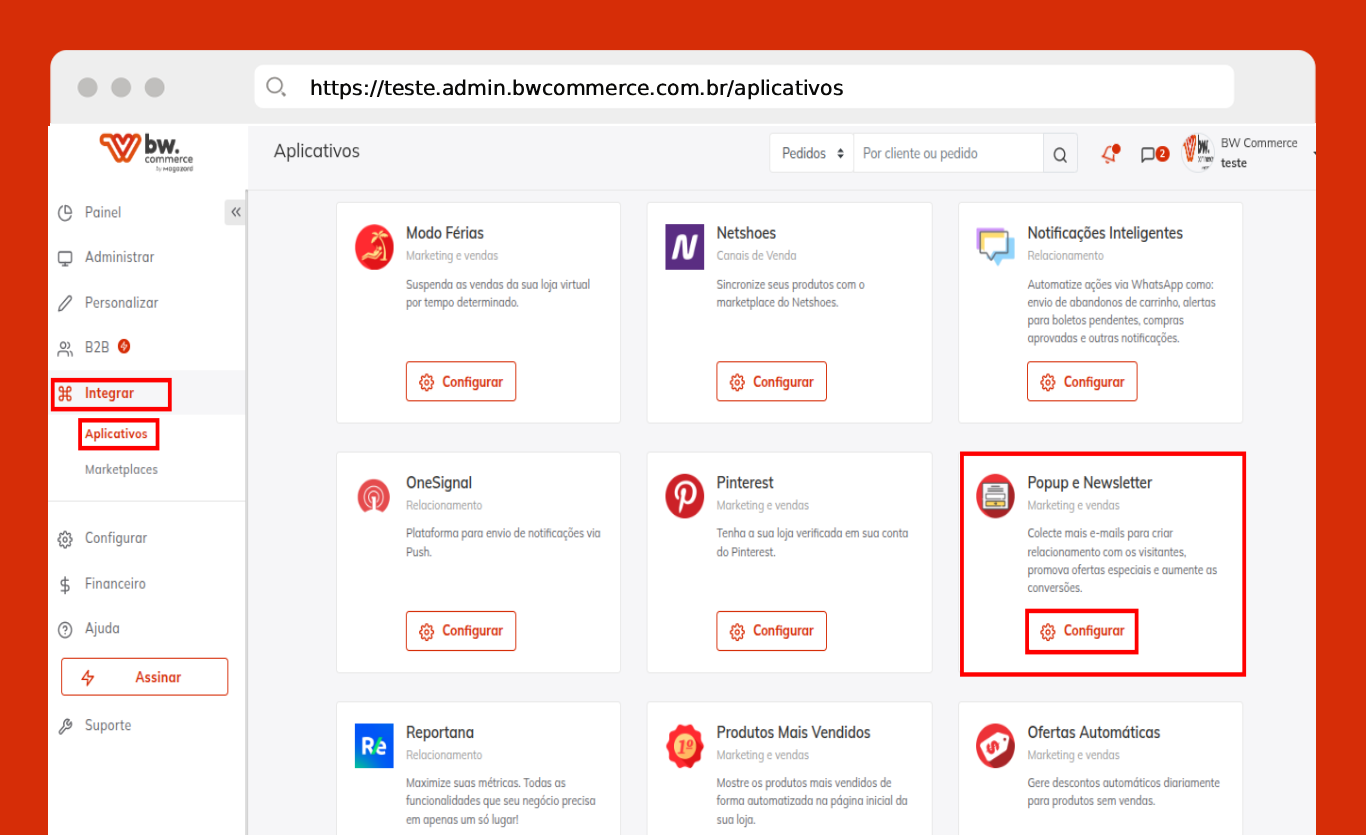Click the BW Commerce logo

pyautogui.click(x=146, y=151)
